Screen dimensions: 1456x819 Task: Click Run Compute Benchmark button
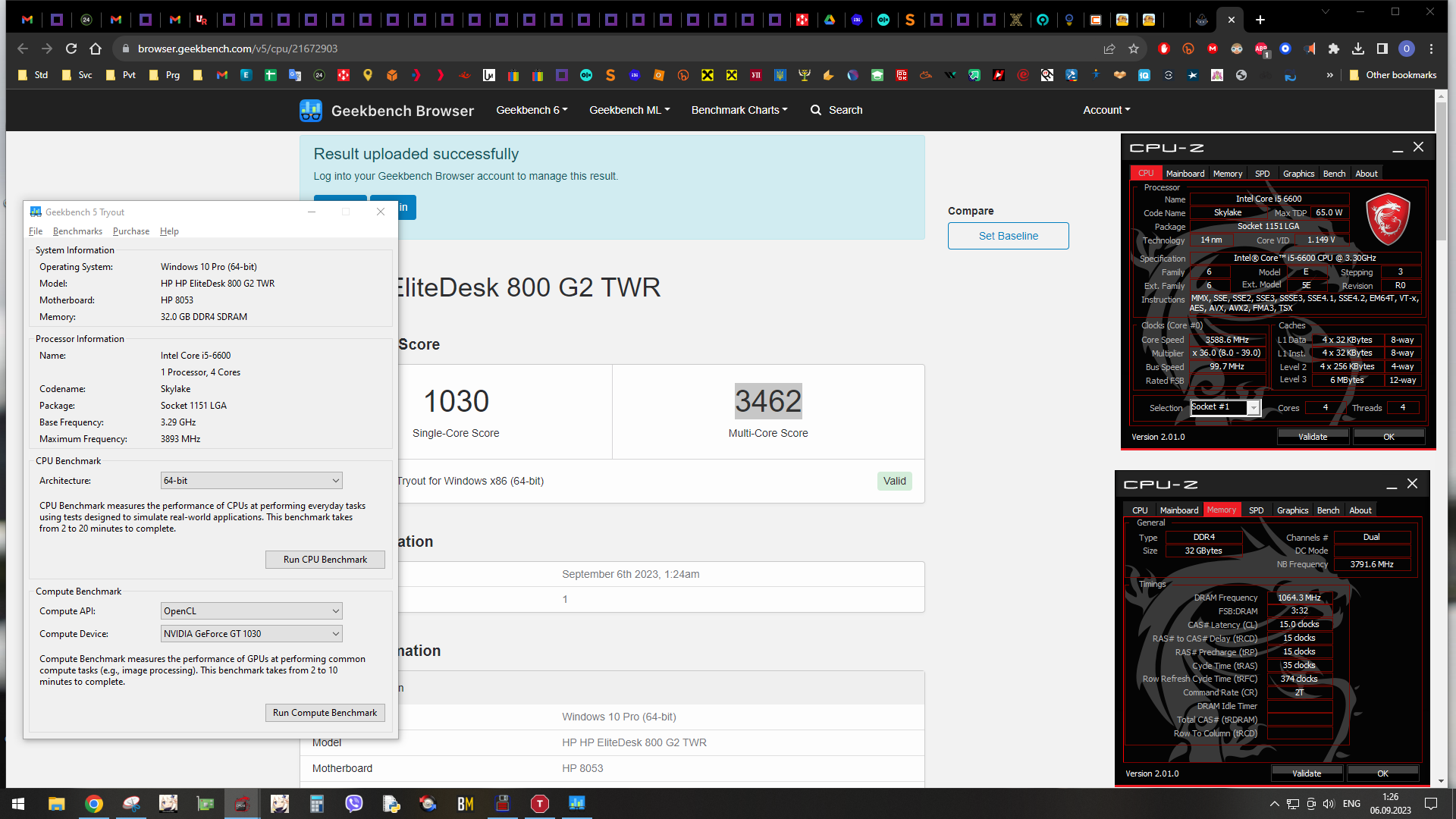coord(325,713)
